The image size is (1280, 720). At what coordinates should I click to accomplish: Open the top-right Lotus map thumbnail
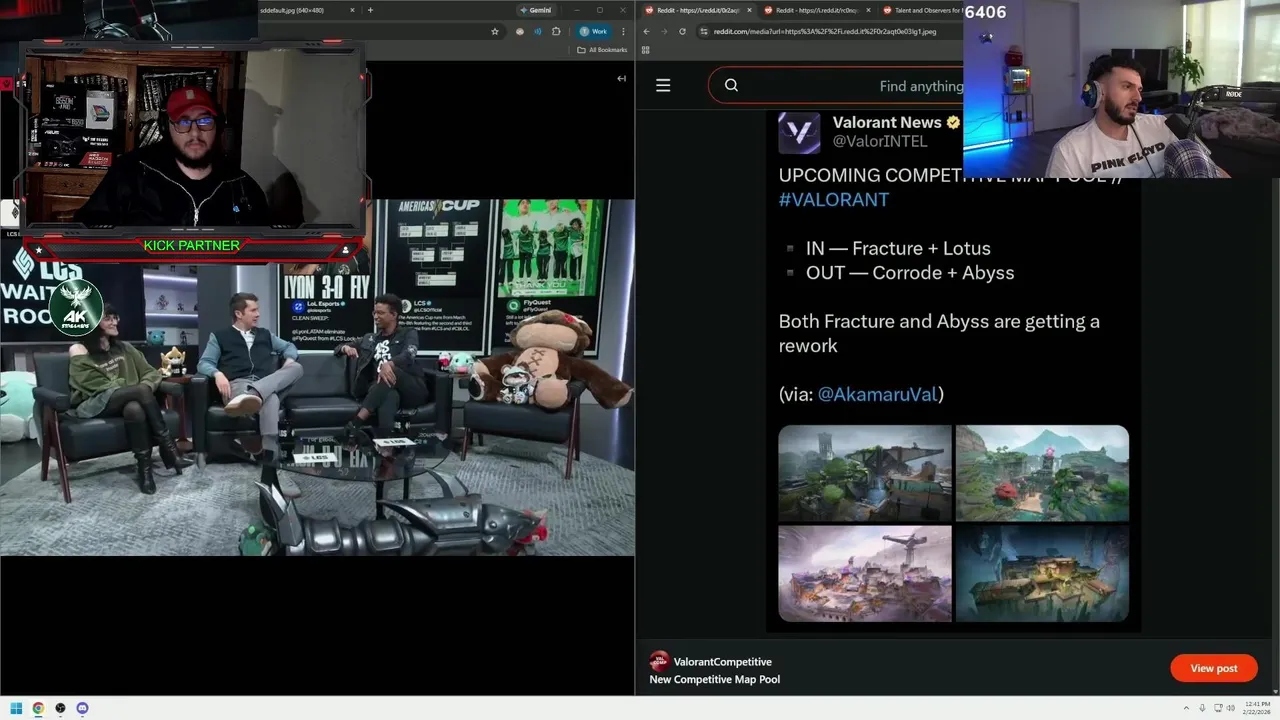pos(1042,473)
